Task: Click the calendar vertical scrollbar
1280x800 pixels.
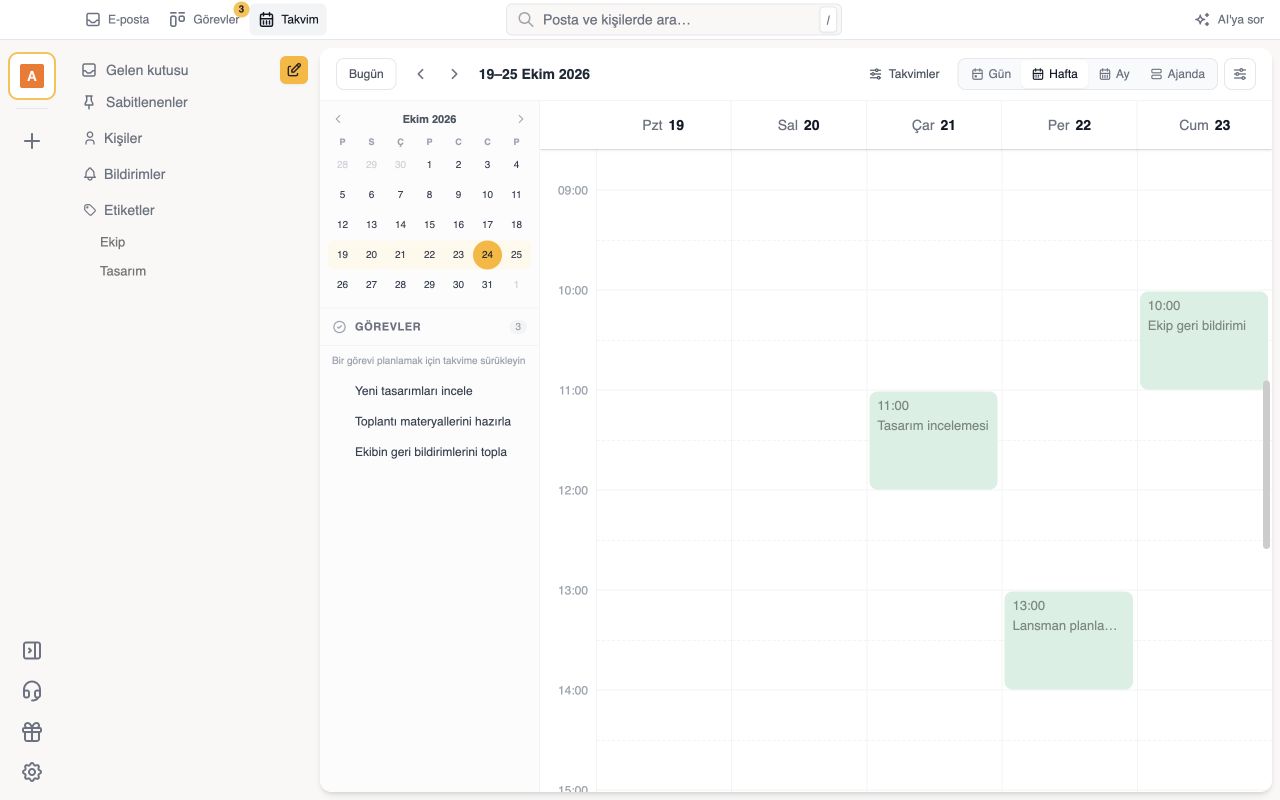Action: [x=1266, y=465]
